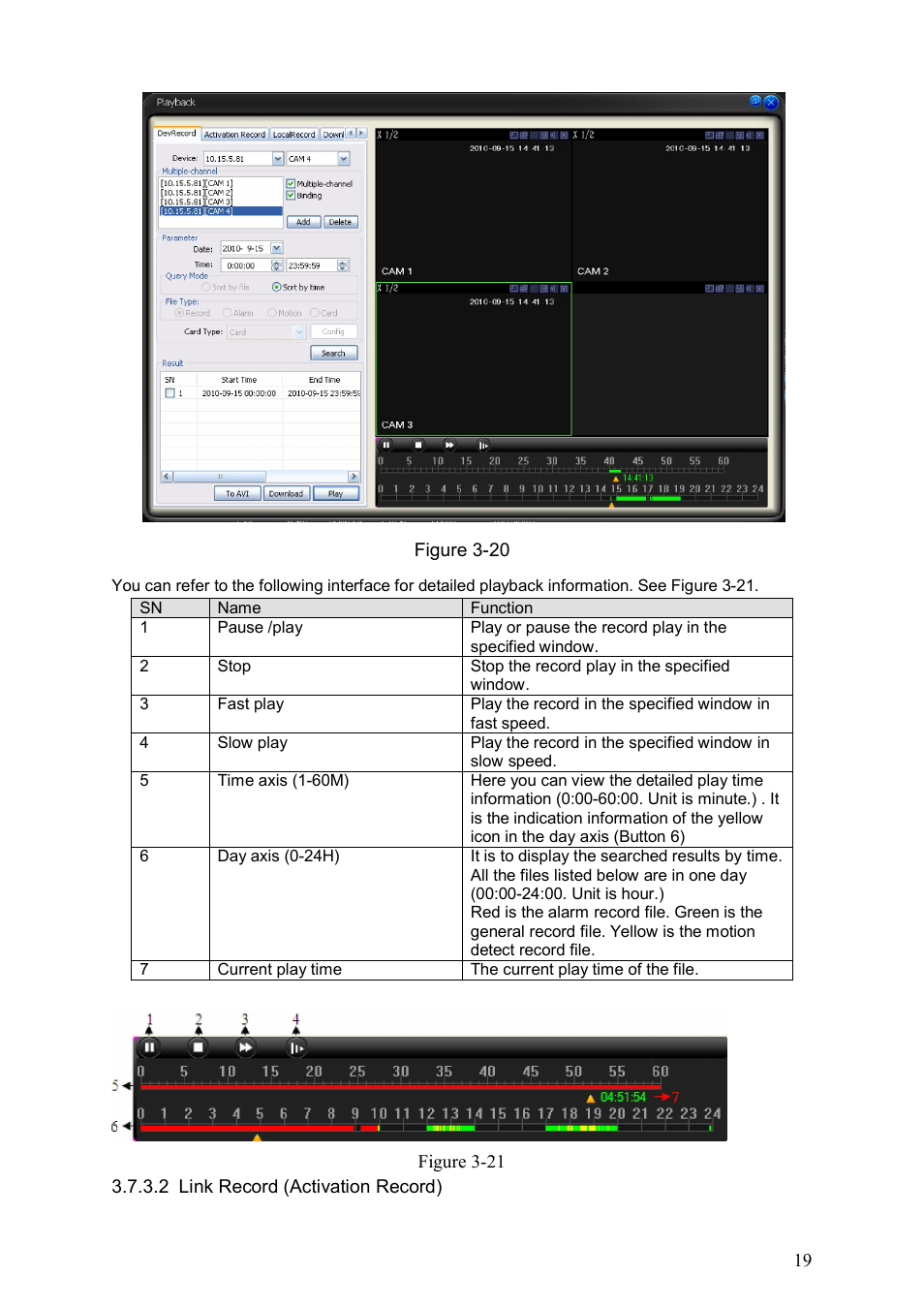Open CAM 4 channel dropdown
Image resolution: width=924 pixels, height=1308 pixels.
(344, 159)
